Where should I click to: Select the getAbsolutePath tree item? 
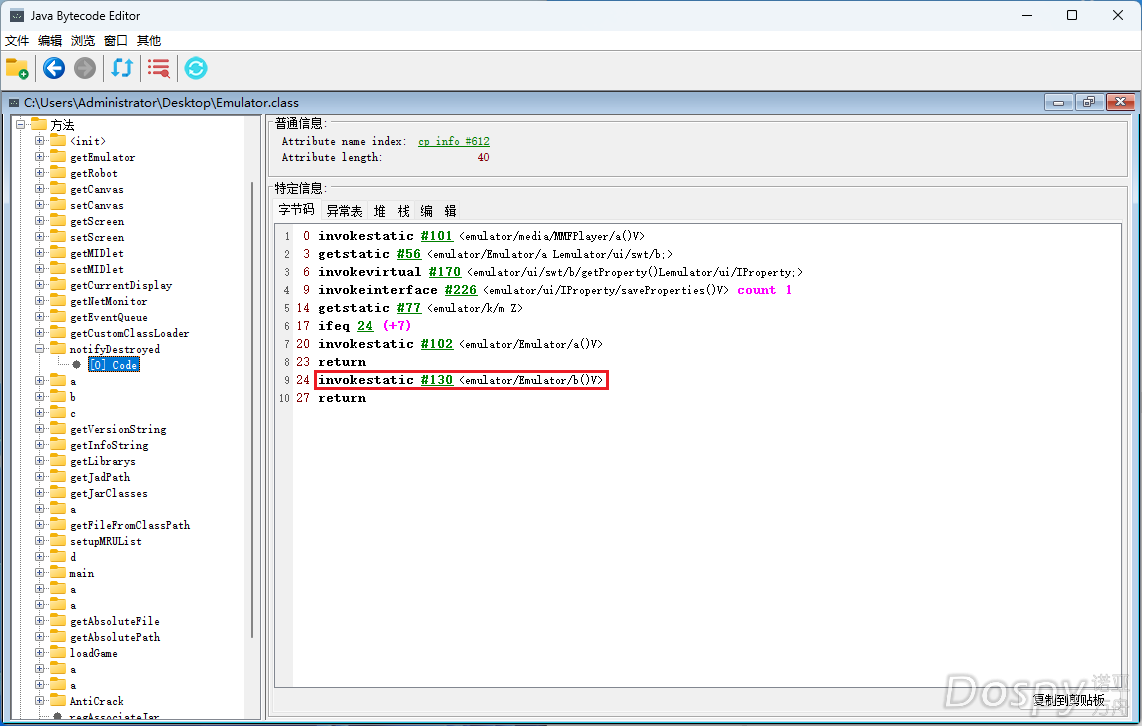tap(115, 637)
